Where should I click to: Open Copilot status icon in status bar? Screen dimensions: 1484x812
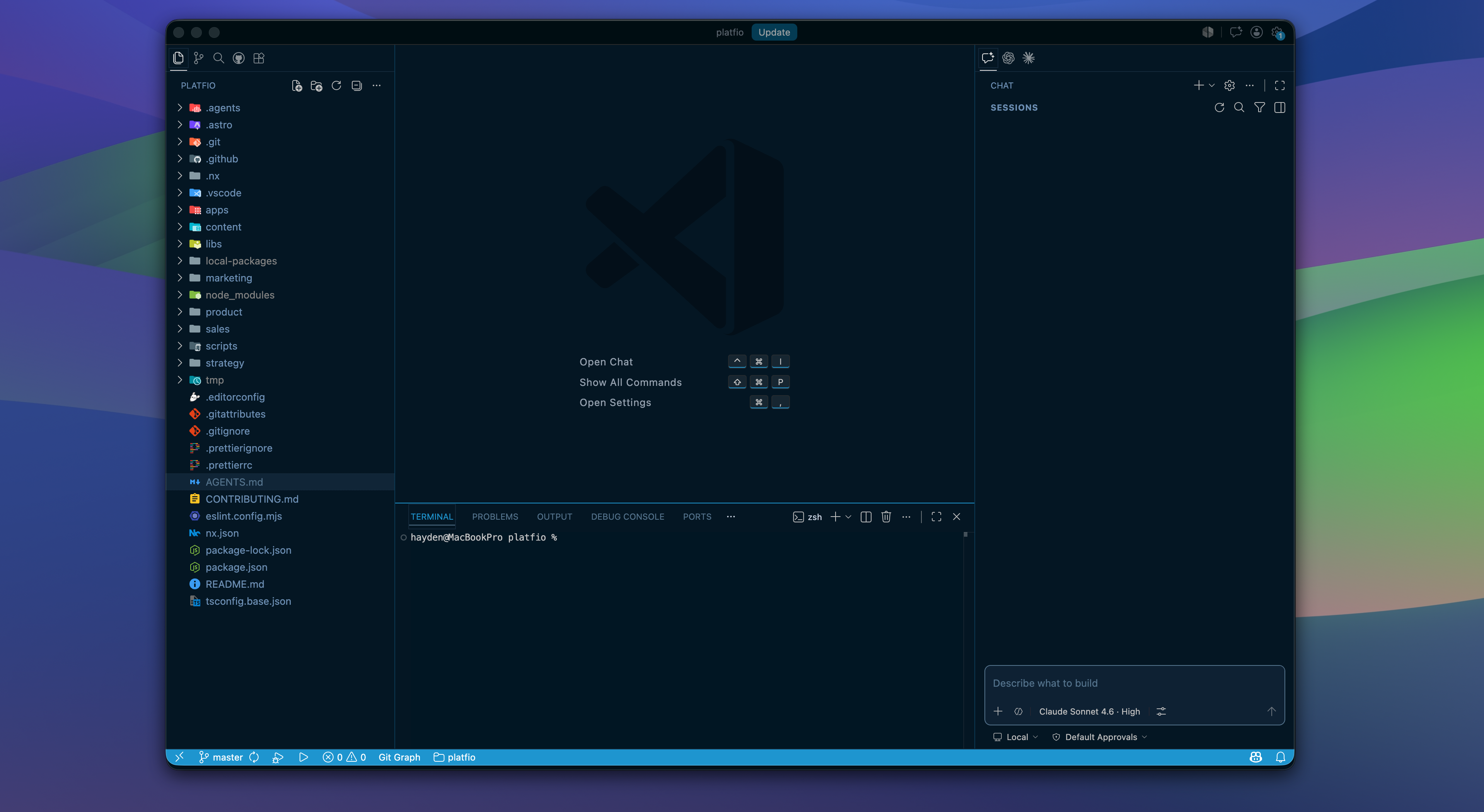(1256, 757)
